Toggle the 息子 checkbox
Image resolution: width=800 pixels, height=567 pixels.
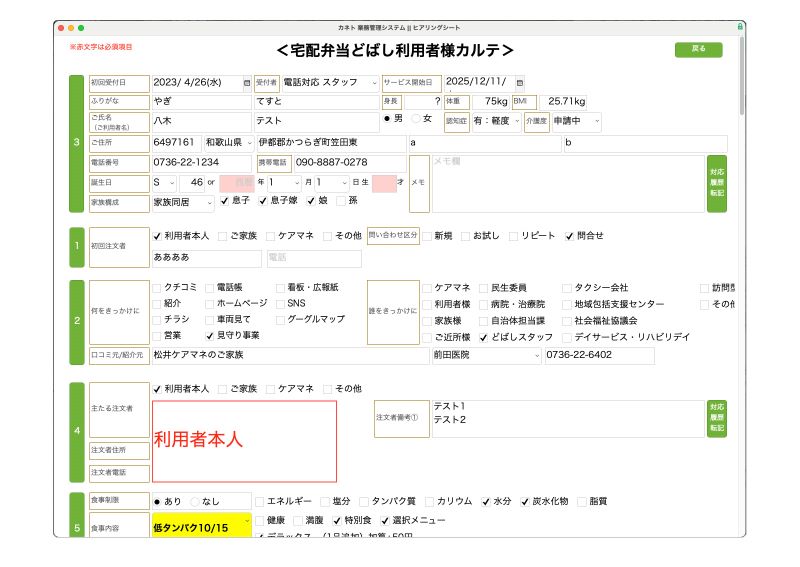(224, 201)
